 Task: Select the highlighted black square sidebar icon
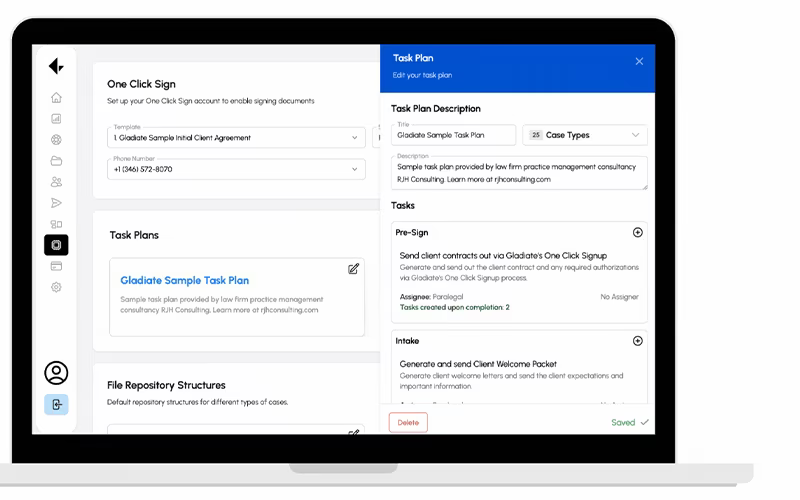[x=56, y=245]
